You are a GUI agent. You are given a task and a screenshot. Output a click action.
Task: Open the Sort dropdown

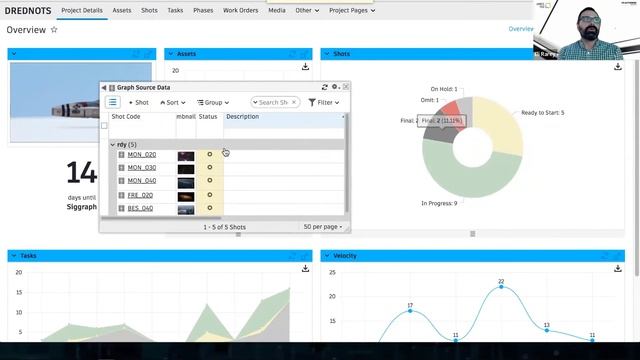tap(173, 102)
